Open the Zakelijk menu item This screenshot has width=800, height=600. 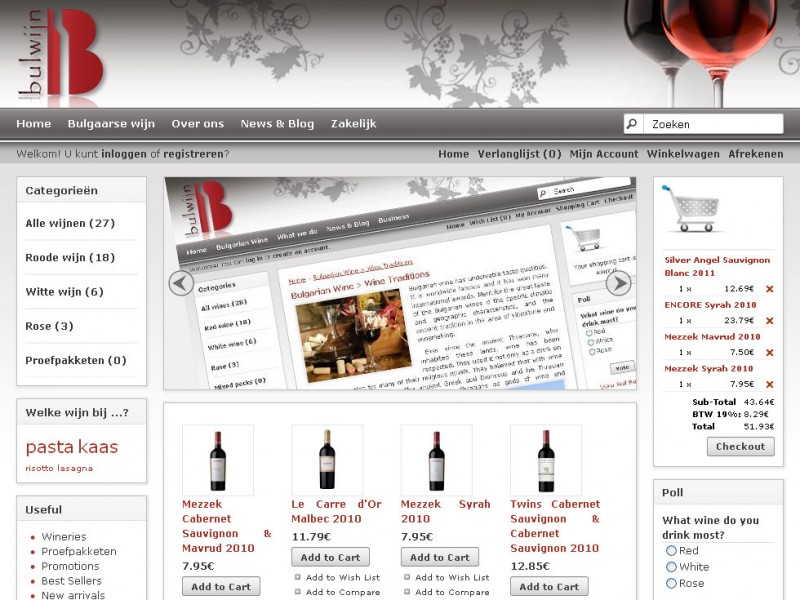pyautogui.click(x=354, y=123)
